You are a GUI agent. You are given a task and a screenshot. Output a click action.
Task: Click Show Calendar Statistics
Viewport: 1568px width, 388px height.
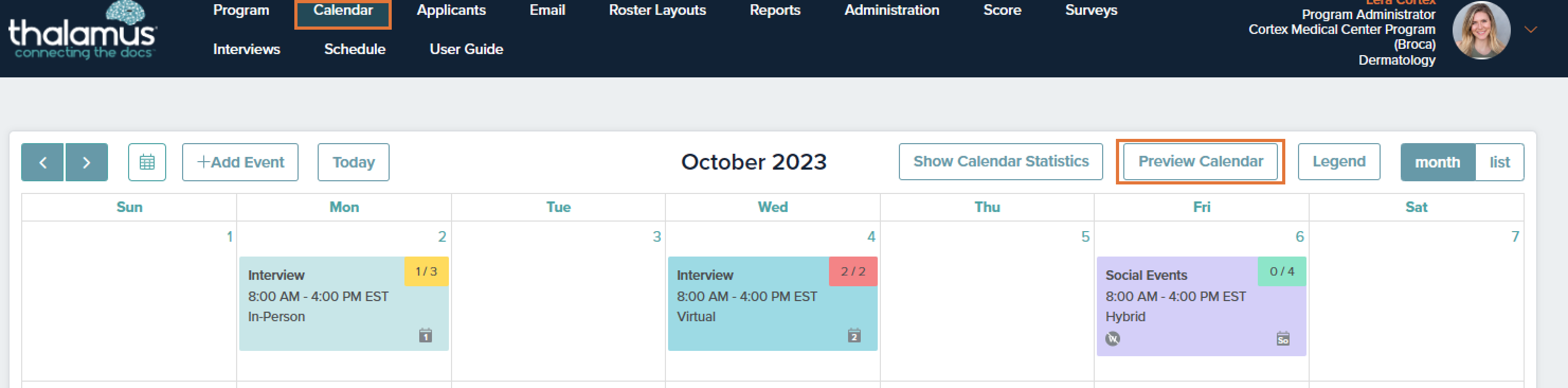click(1000, 162)
